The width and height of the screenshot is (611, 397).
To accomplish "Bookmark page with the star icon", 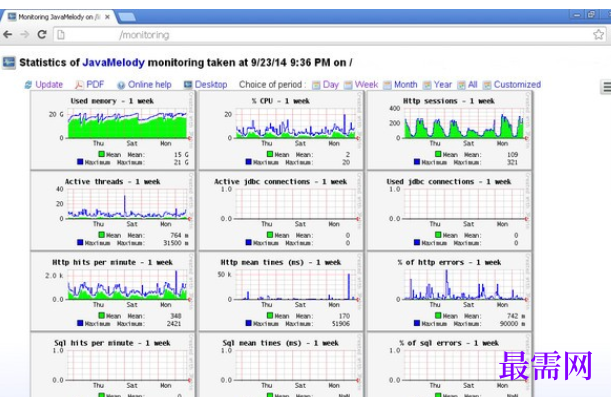I will pos(599,35).
